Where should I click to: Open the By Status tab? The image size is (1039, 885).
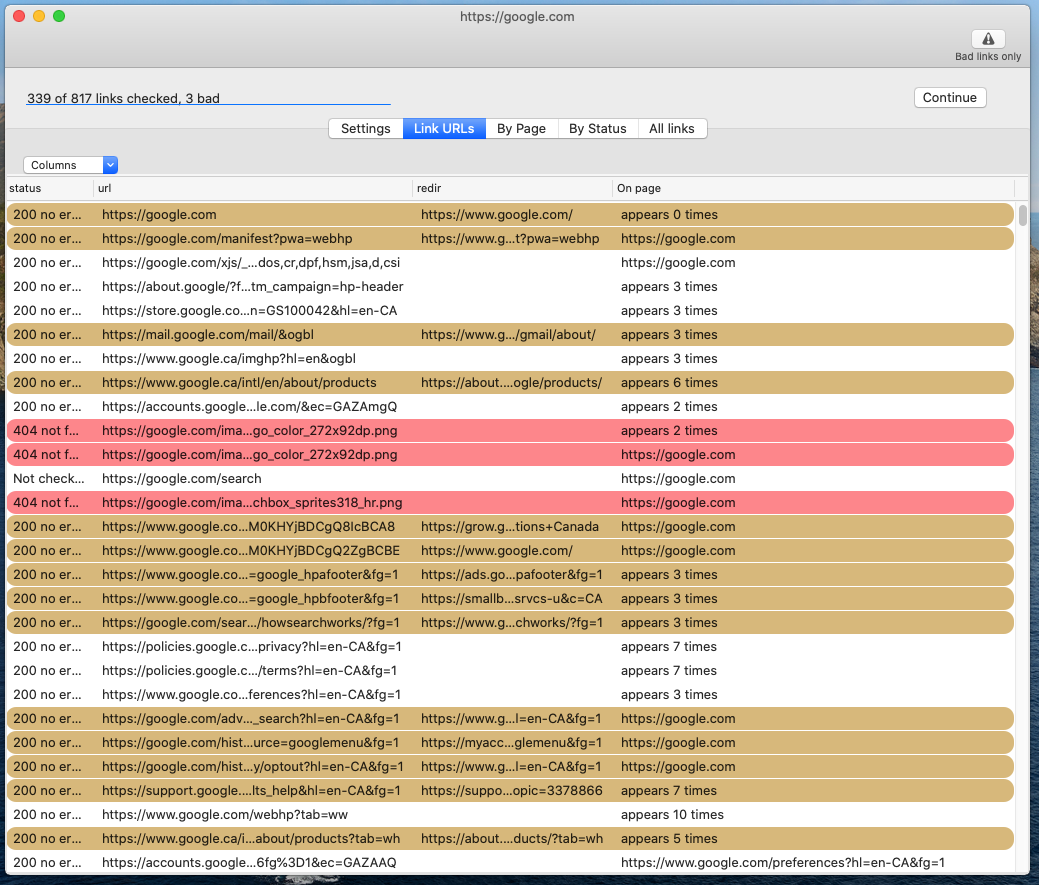point(598,129)
